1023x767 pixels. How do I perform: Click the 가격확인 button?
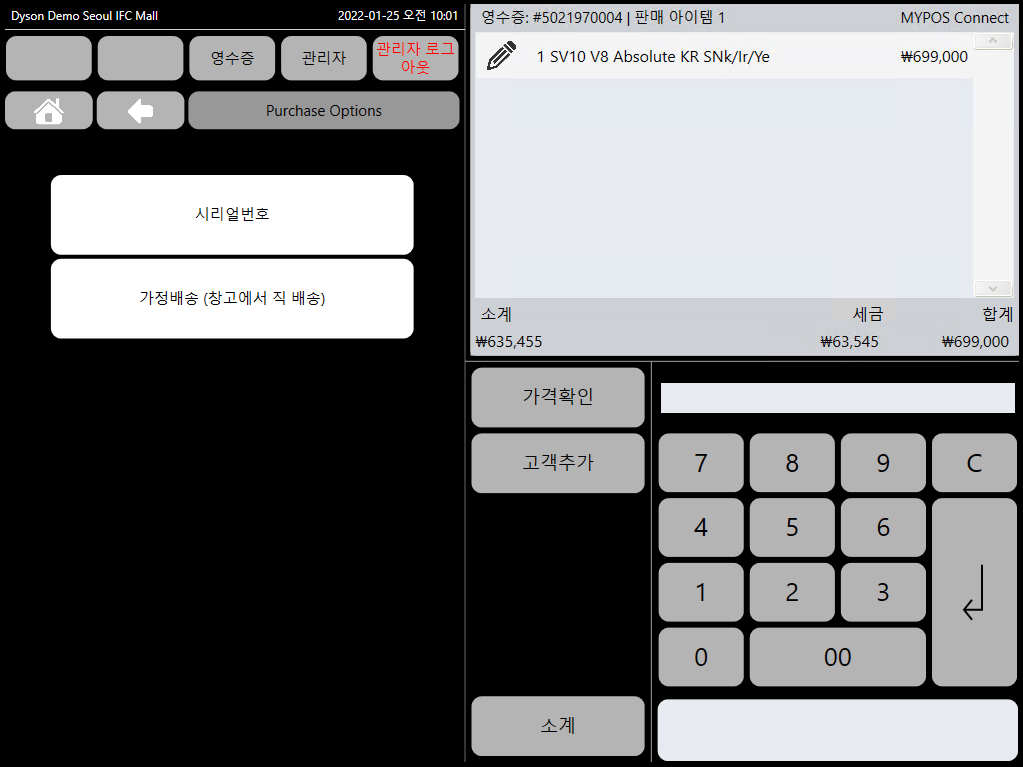[x=558, y=397]
